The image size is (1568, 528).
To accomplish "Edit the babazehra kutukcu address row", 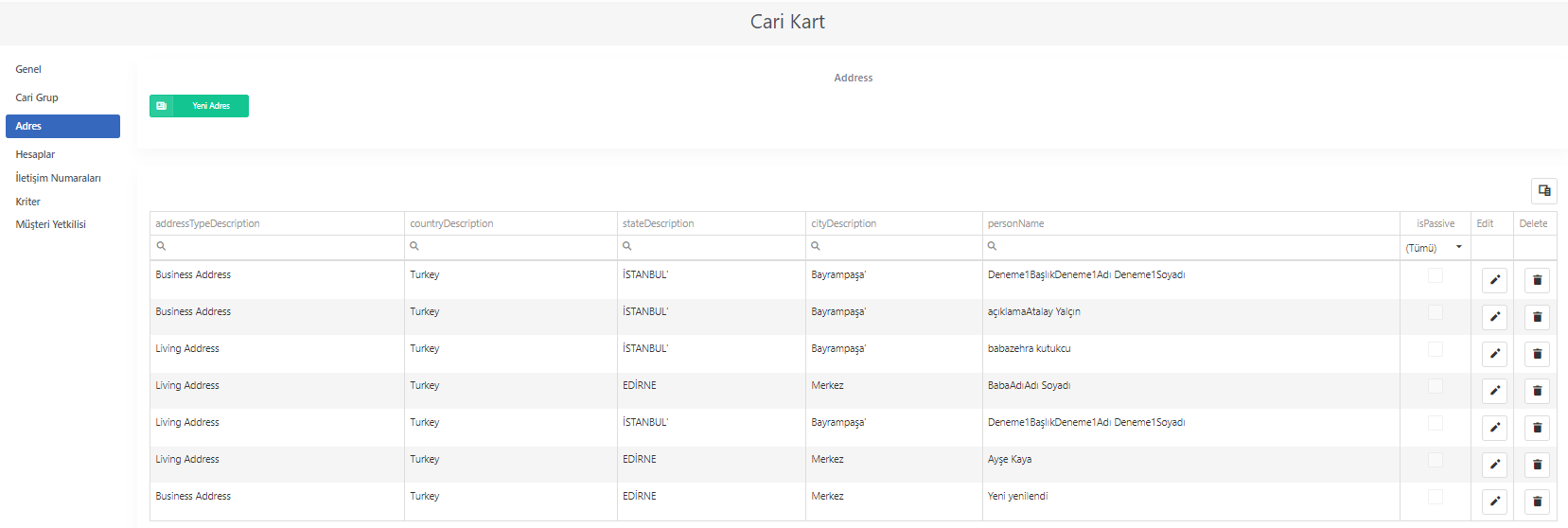I will point(1494,354).
